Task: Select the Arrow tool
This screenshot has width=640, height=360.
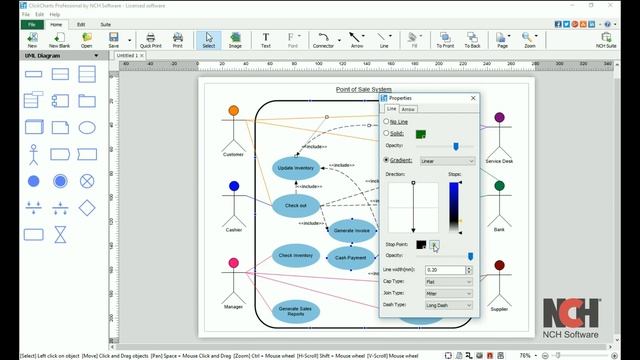Action: pyautogui.click(x=356, y=40)
